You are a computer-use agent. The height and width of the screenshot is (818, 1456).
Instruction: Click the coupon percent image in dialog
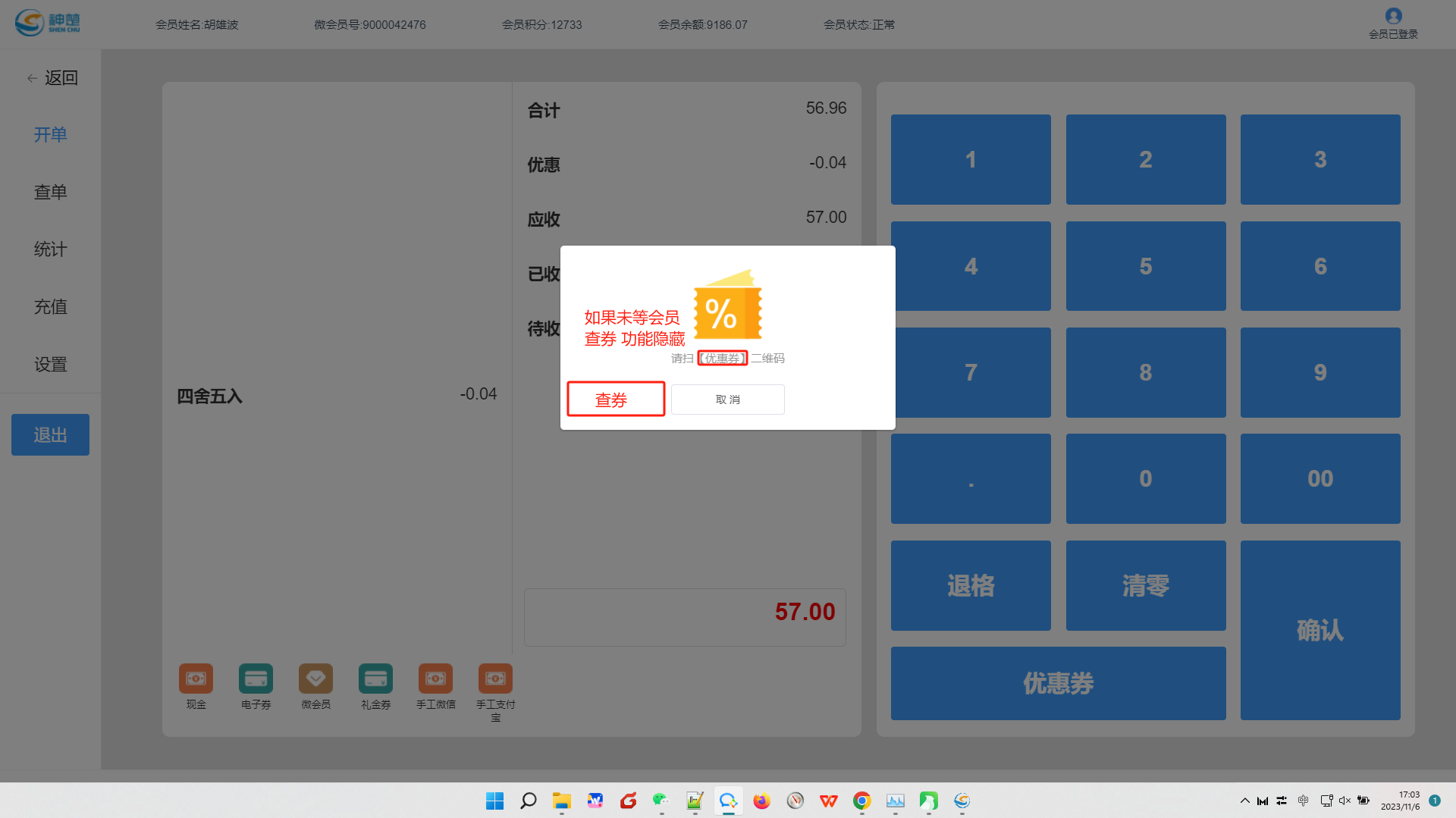point(727,305)
